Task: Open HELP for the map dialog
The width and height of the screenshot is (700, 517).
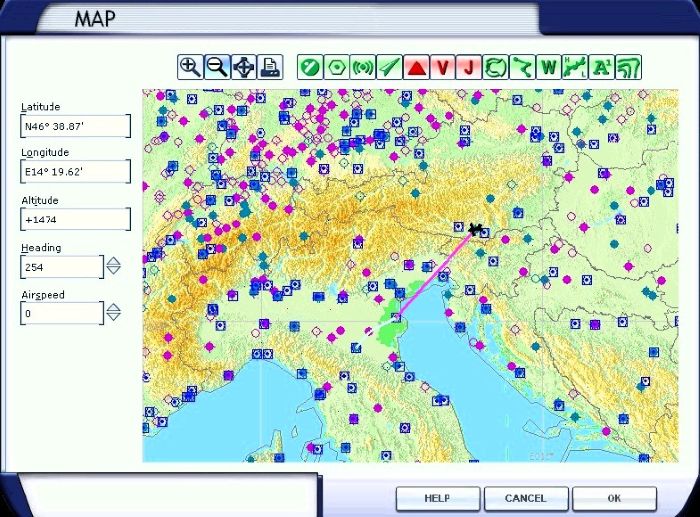Action: (437, 498)
